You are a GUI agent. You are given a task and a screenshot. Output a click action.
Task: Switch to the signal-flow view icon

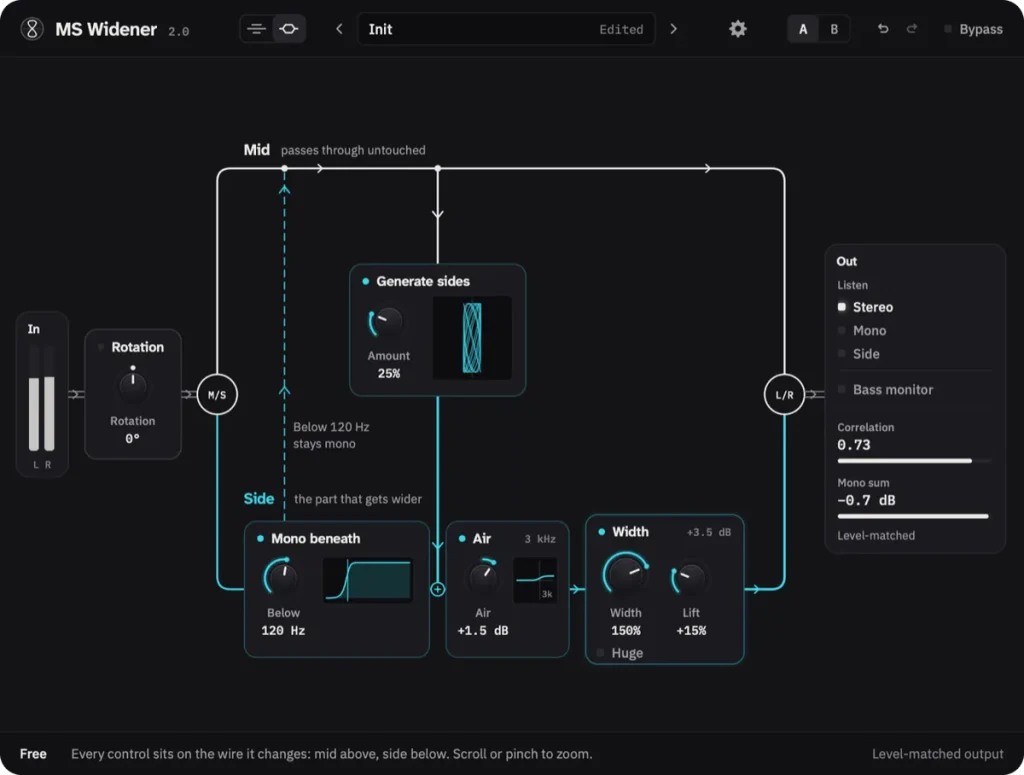coord(289,29)
